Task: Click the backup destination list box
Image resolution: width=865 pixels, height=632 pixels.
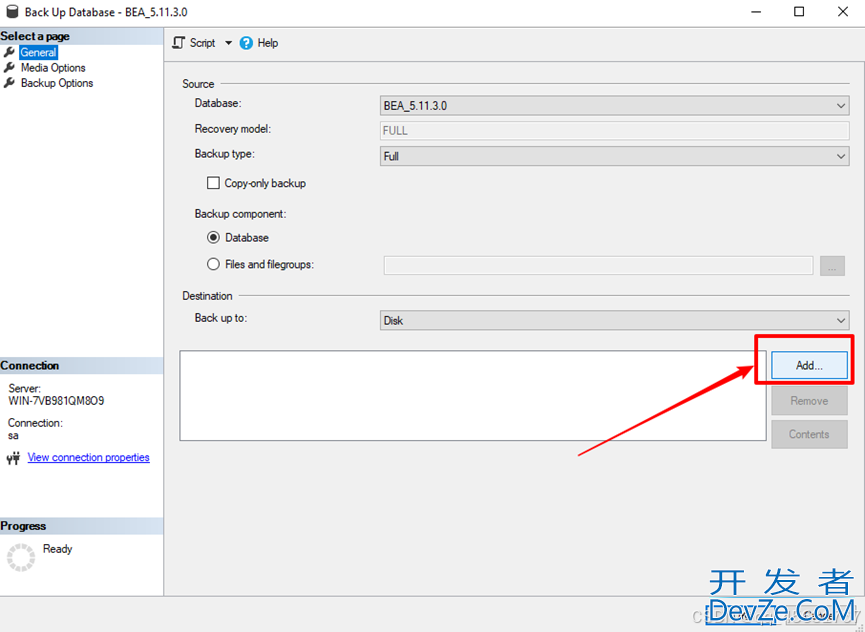Action: pos(473,395)
